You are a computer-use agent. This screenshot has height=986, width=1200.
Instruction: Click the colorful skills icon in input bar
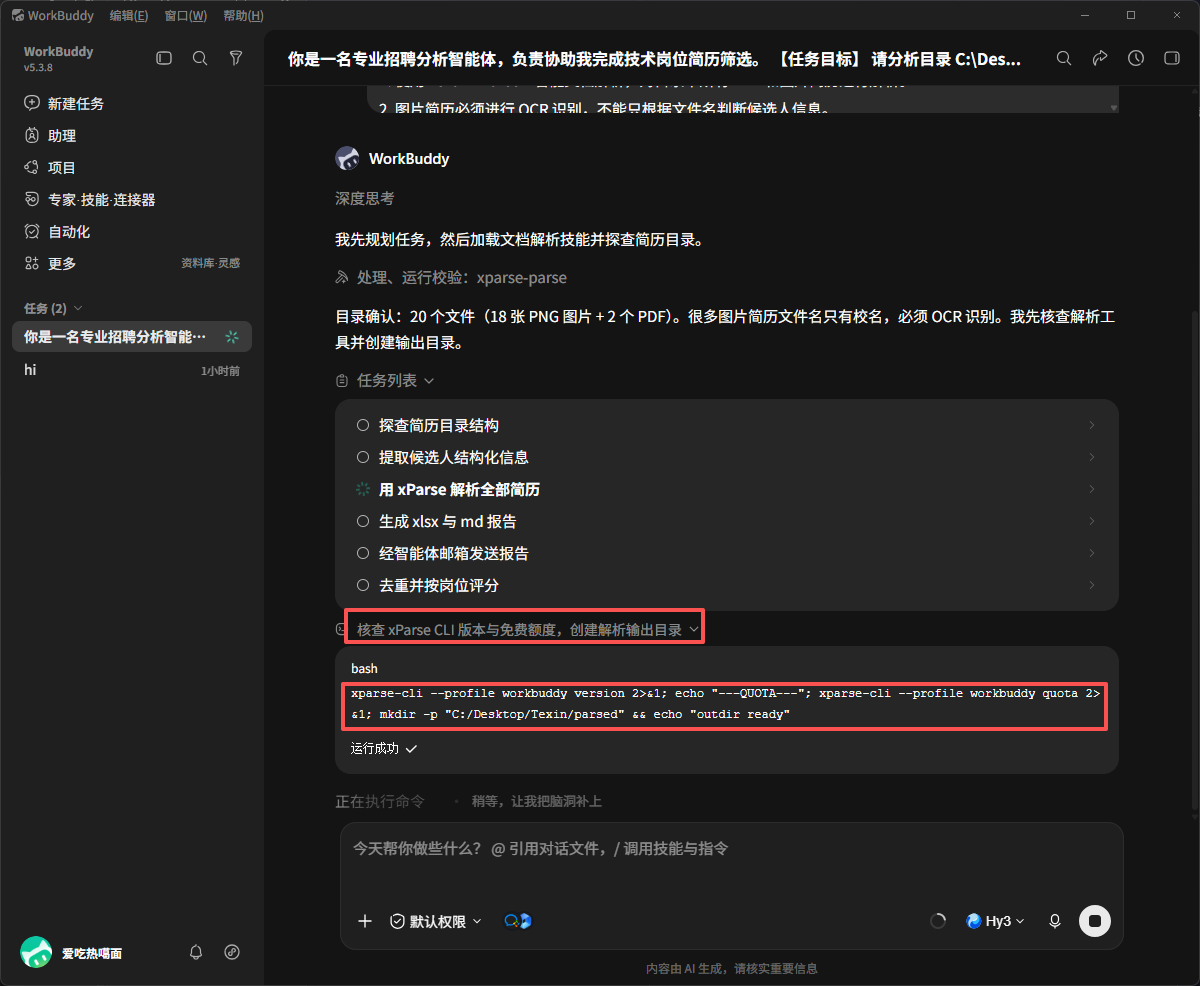[x=517, y=921]
